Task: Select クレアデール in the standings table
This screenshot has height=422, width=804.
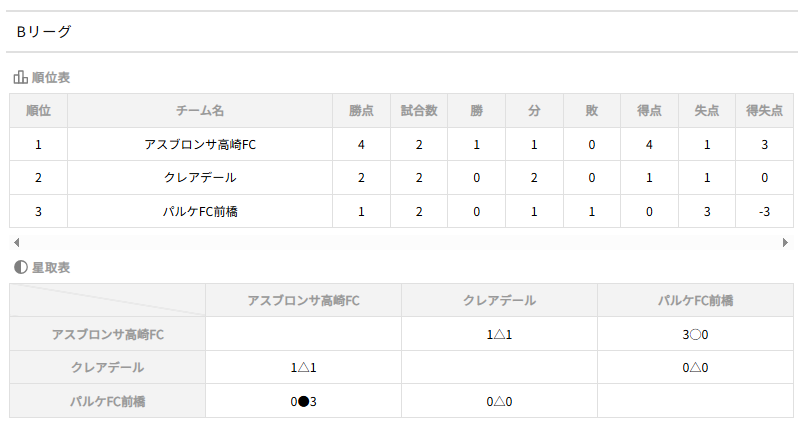Action: tap(200, 178)
